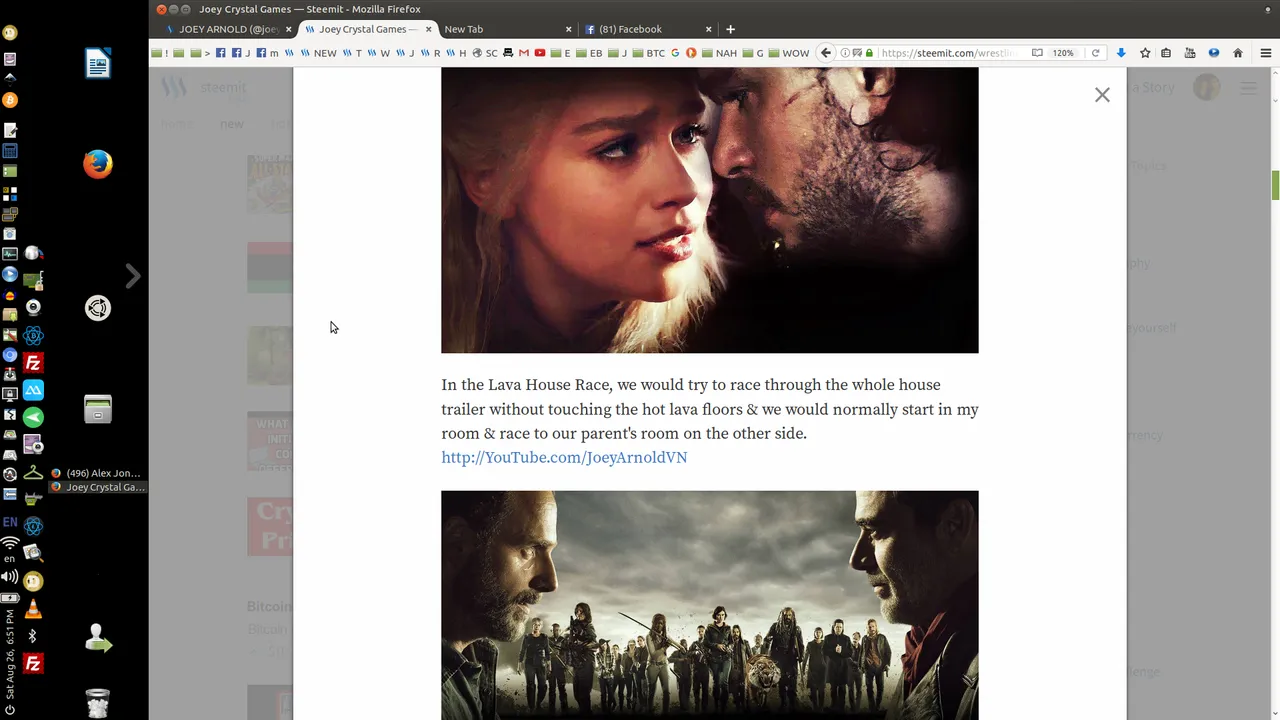Viewport: 1280px width, 720px height.
Task: Open the YouTube bookmark icon
Action: coord(540,53)
